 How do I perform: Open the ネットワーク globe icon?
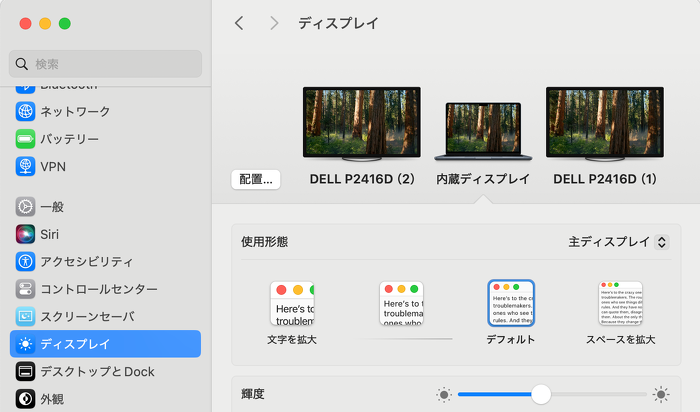(25, 111)
